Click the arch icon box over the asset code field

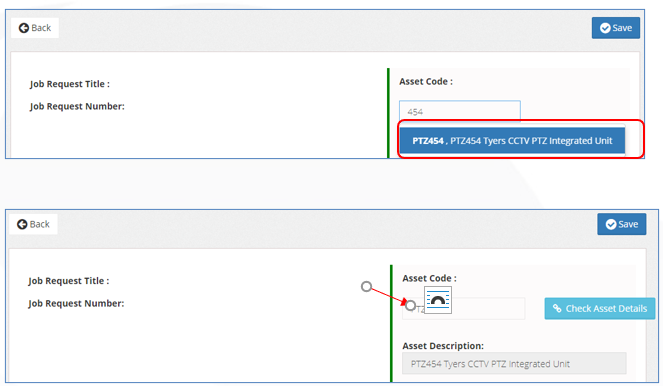coord(438,300)
